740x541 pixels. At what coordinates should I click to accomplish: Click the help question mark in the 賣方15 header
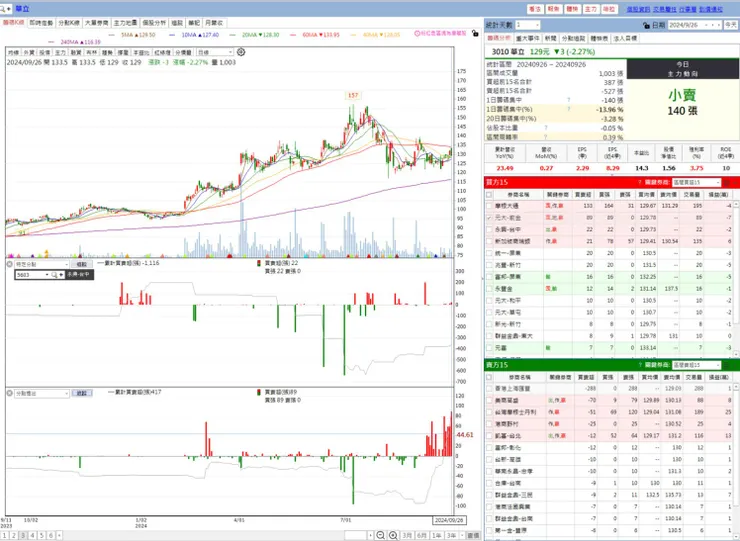coord(640,365)
